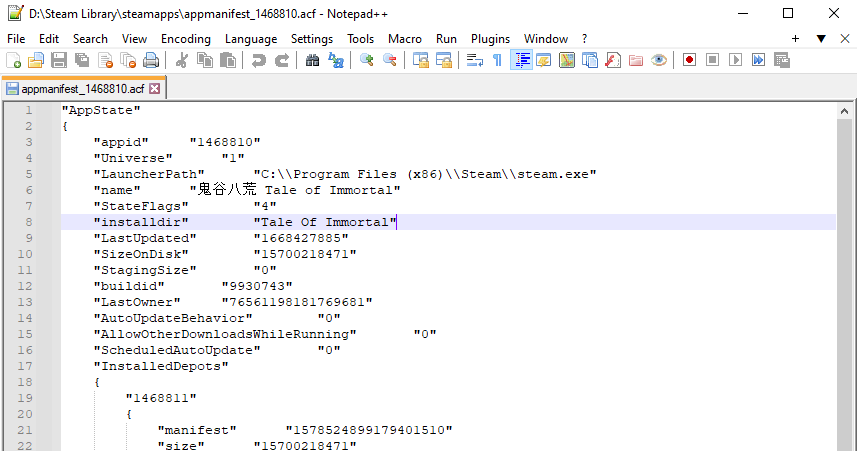Click the "15700218471" SizeOnDisk value
Image resolution: width=857 pixels, height=451 pixels.
tap(305, 254)
